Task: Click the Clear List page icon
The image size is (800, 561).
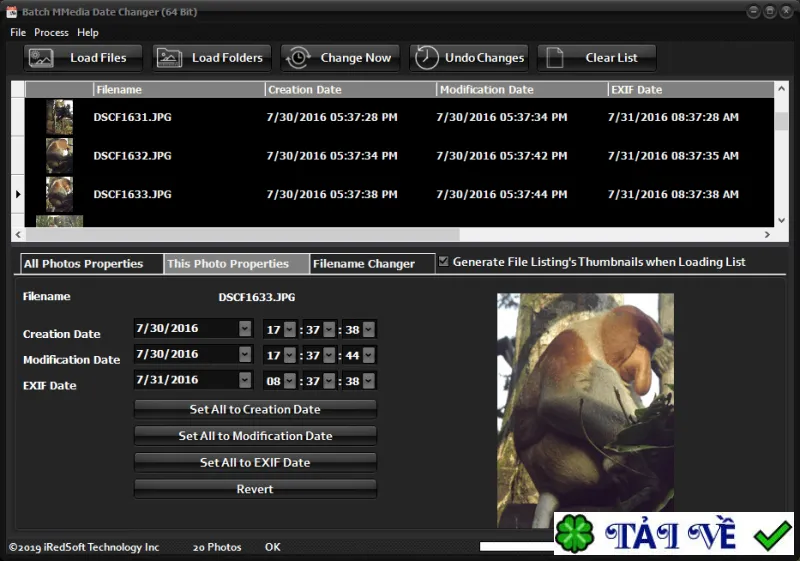Action: pos(555,58)
